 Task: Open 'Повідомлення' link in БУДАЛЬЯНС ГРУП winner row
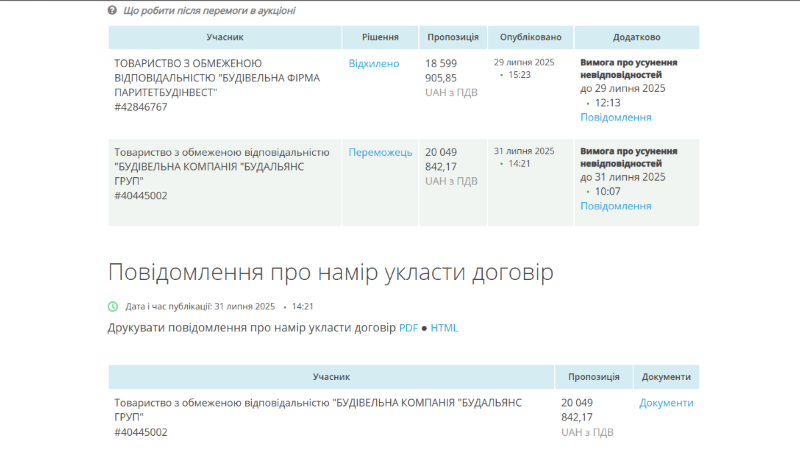pyautogui.click(x=615, y=206)
